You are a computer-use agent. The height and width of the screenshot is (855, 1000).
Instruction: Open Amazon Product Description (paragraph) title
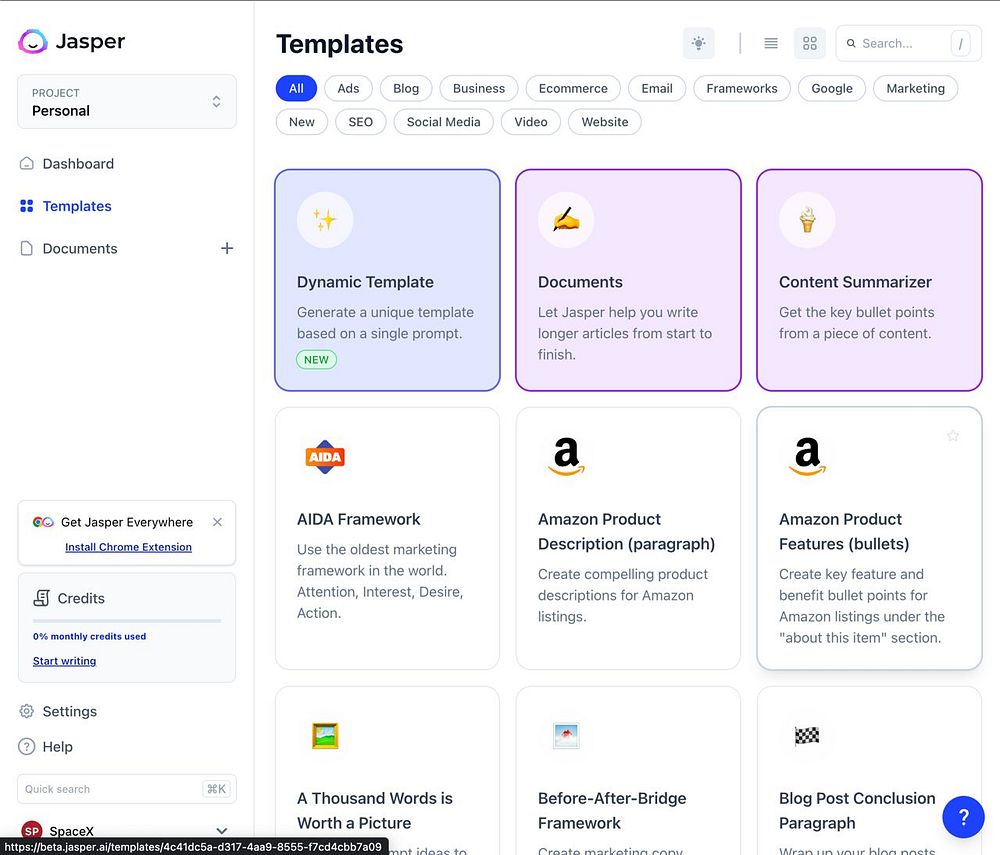(x=626, y=531)
